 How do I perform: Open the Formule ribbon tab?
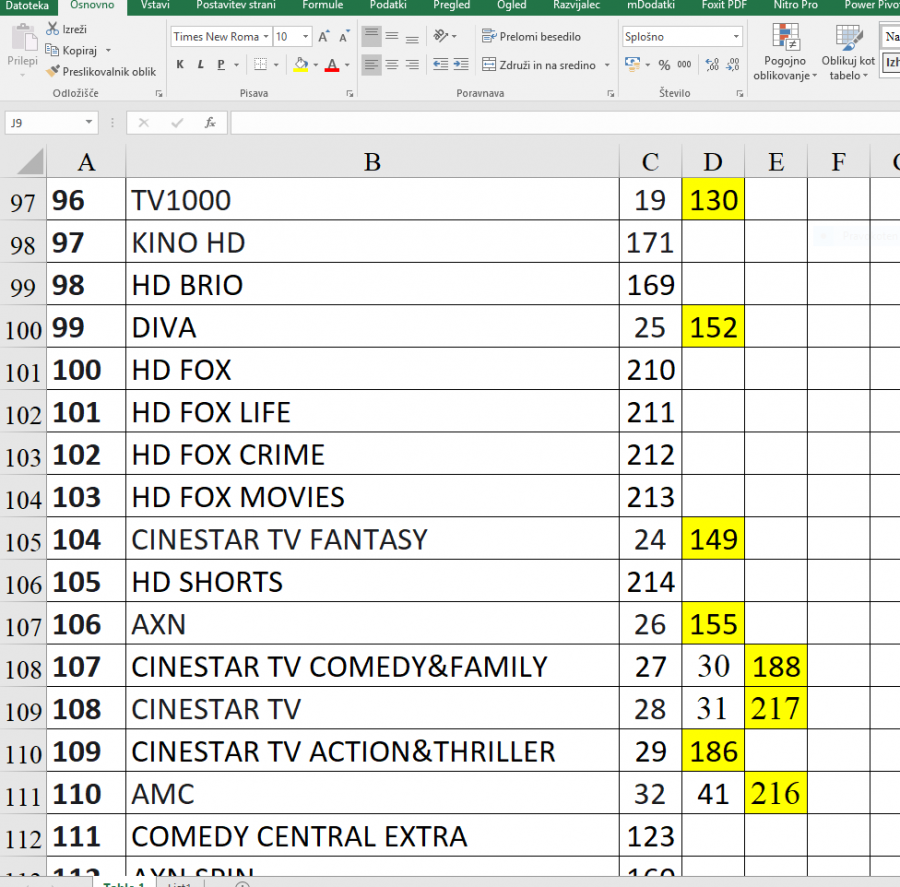322,6
